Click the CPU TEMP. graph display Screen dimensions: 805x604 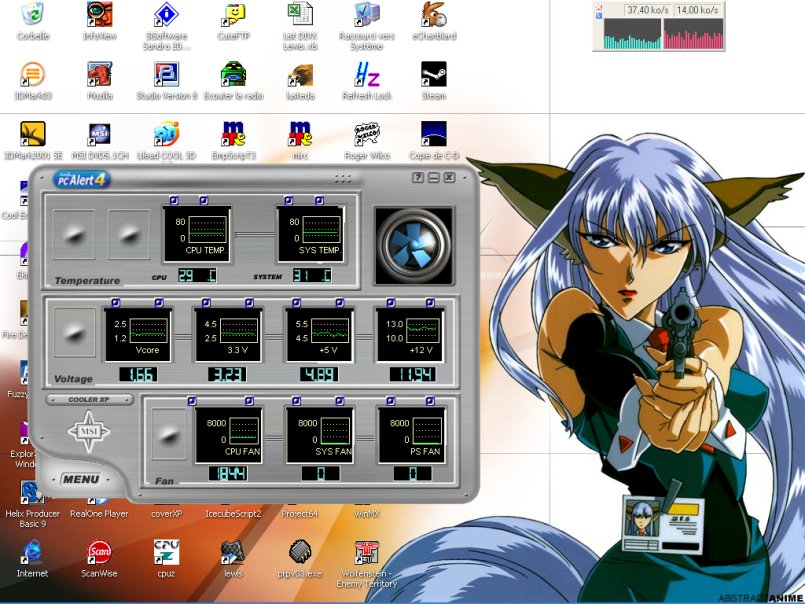pyautogui.click(x=196, y=234)
